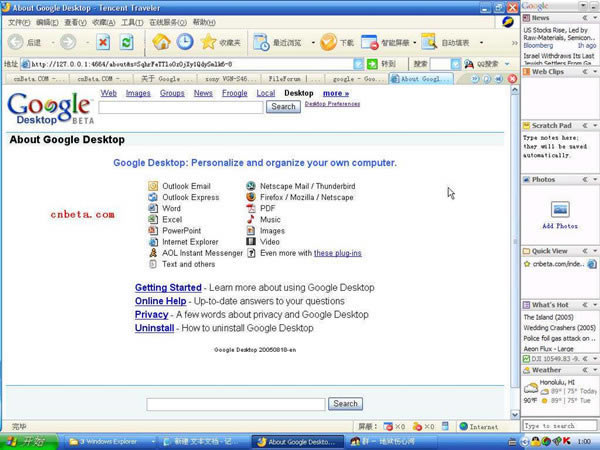Click the Bloomberg news source link
Screen dimensions: 600x450
click(538, 46)
